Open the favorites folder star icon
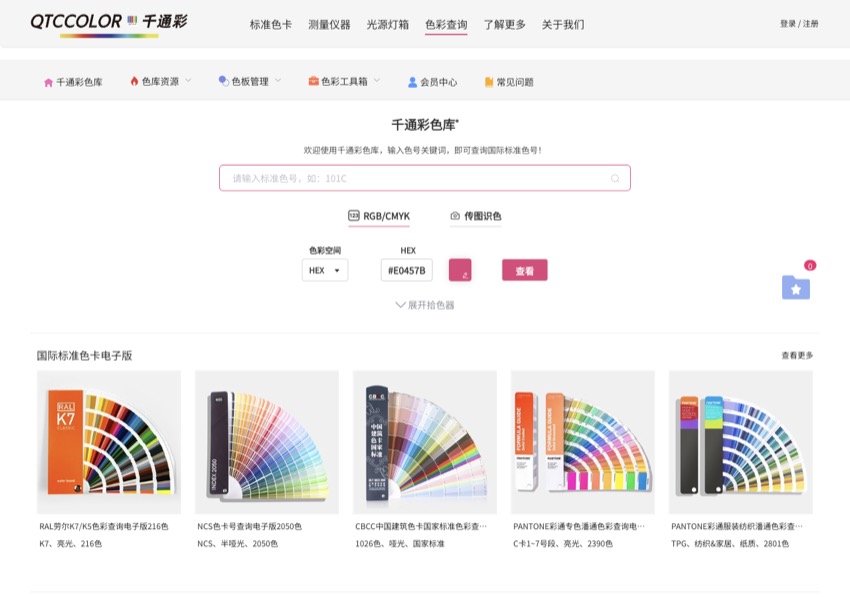The image size is (850, 597). pos(796,287)
